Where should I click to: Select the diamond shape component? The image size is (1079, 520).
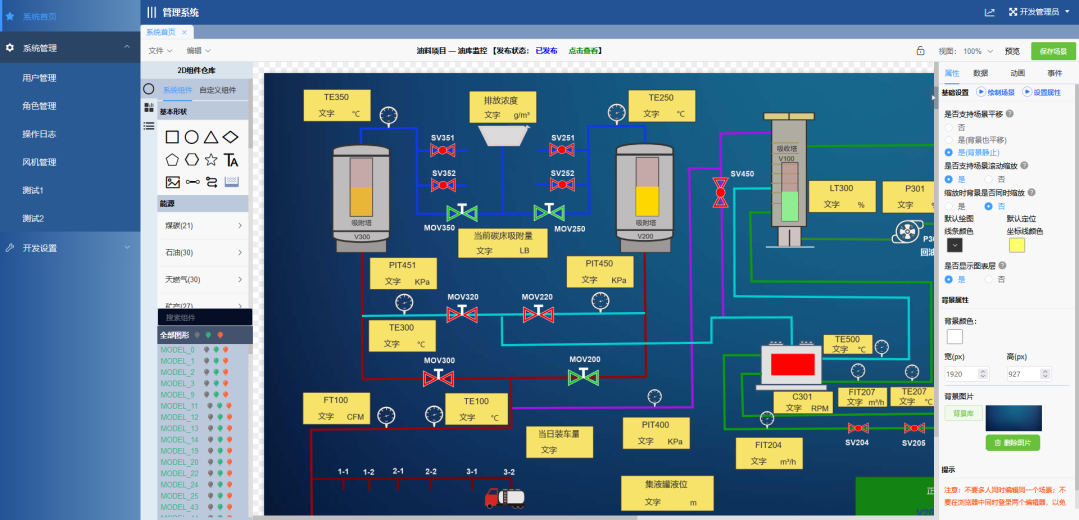tap(231, 137)
